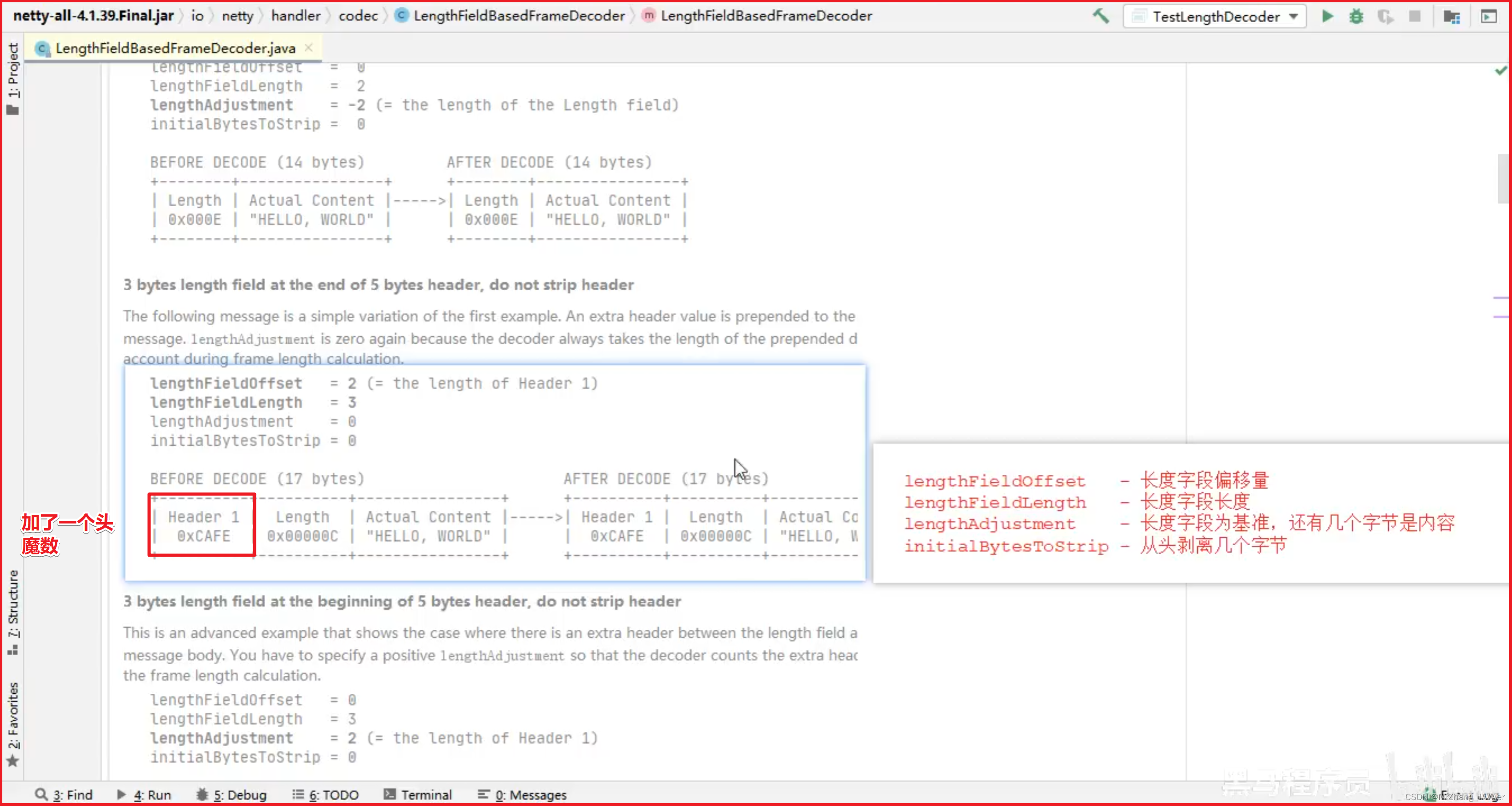Start debugging with the bug icon

click(1356, 16)
